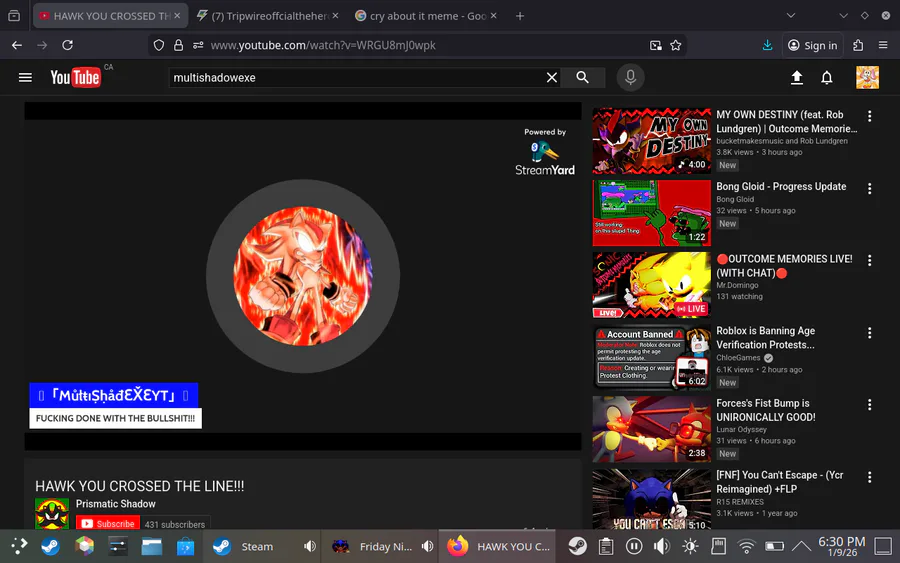Open Discover store from taskbar

pyautogui.click(x=185, y=546)
